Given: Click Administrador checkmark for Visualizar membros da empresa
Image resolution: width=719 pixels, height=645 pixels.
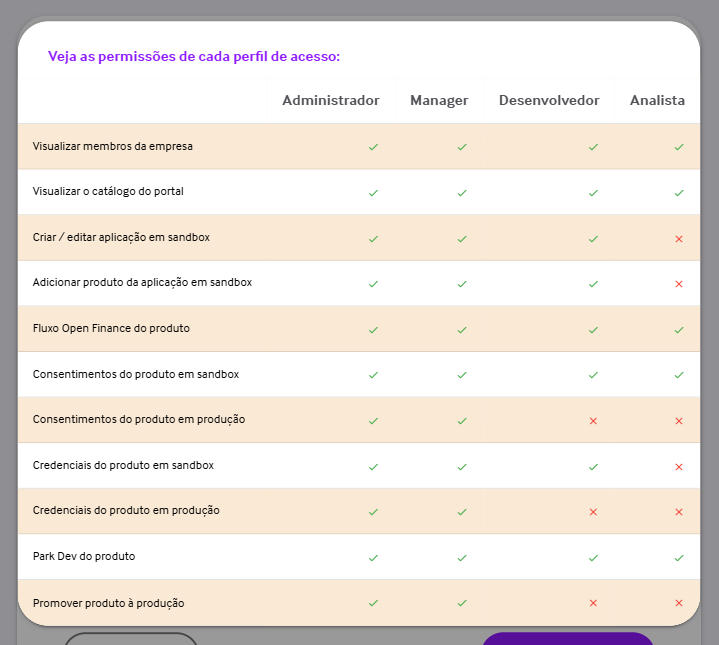Looking at the screenshot, I should [373, 147].
